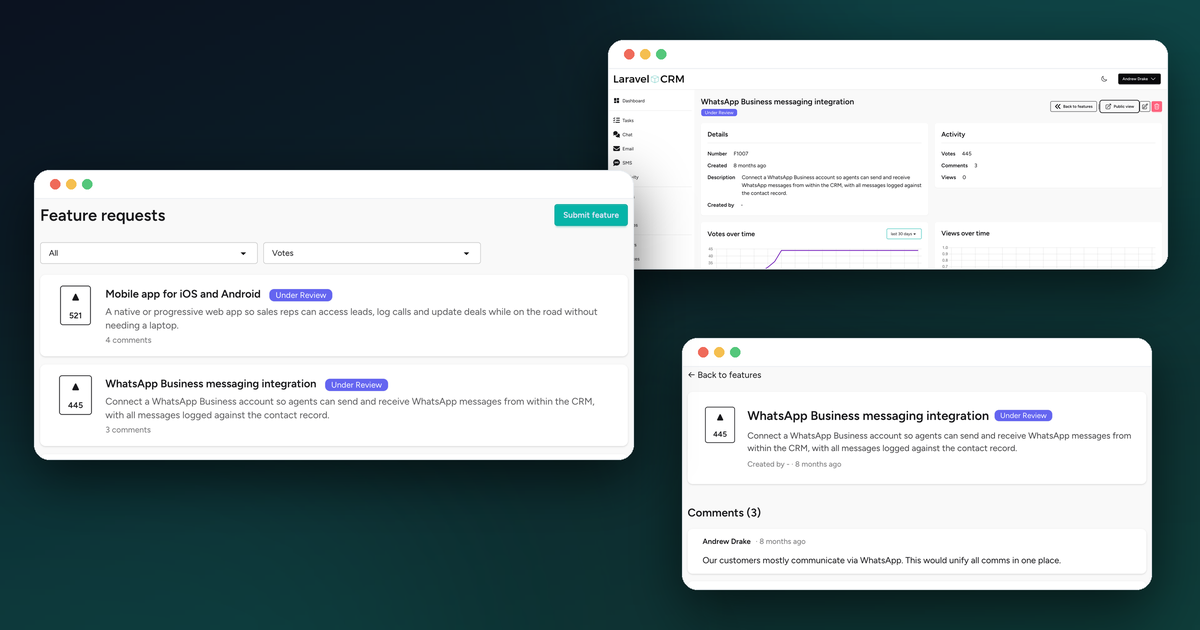Open SMS in the CRM sidebar
The height and width of the screenshot is (630, 1200).
pos(623,162)
